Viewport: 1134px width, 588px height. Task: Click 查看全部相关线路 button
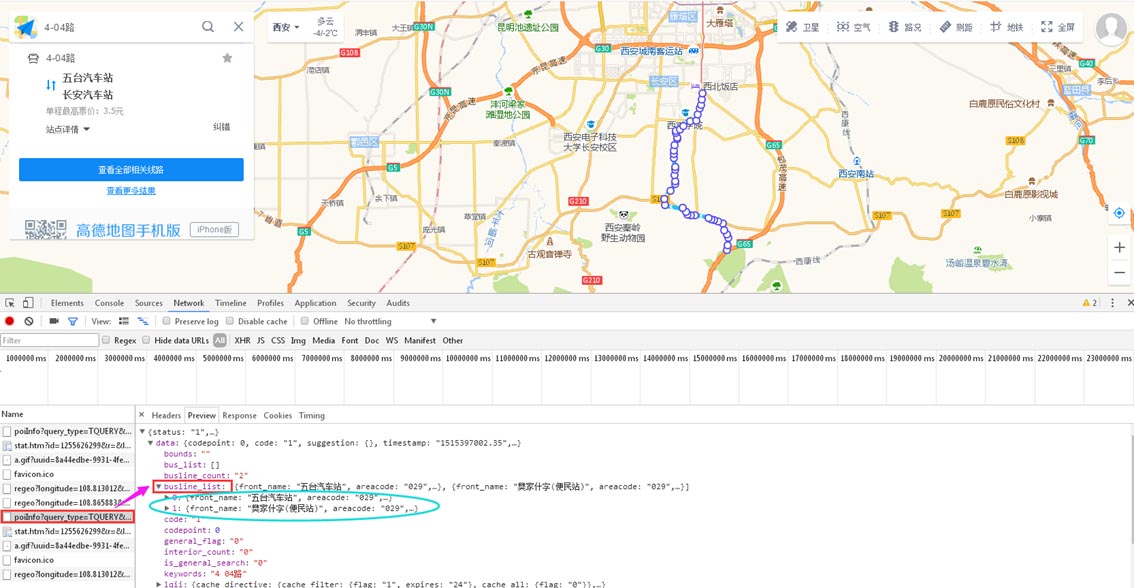click(131, 170)
